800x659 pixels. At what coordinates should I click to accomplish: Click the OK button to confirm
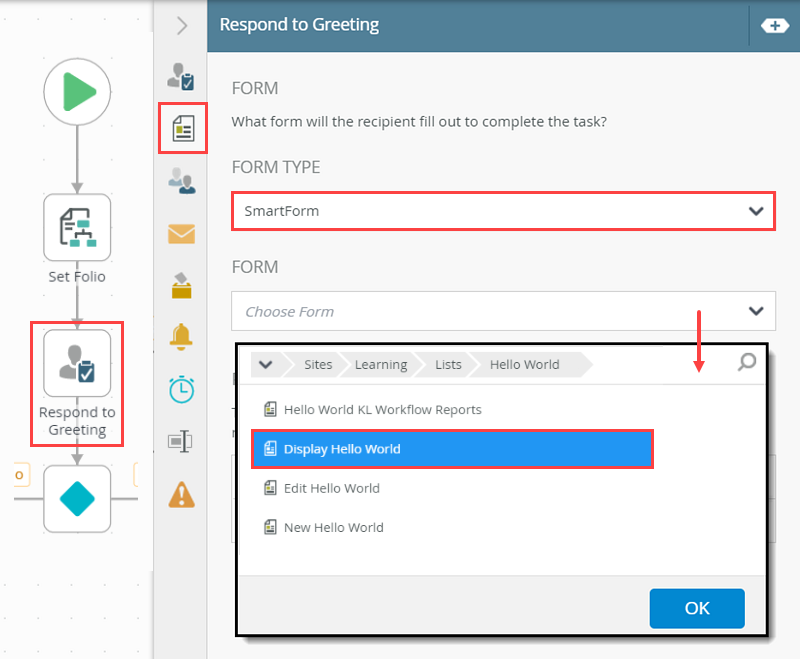point(697,608)
